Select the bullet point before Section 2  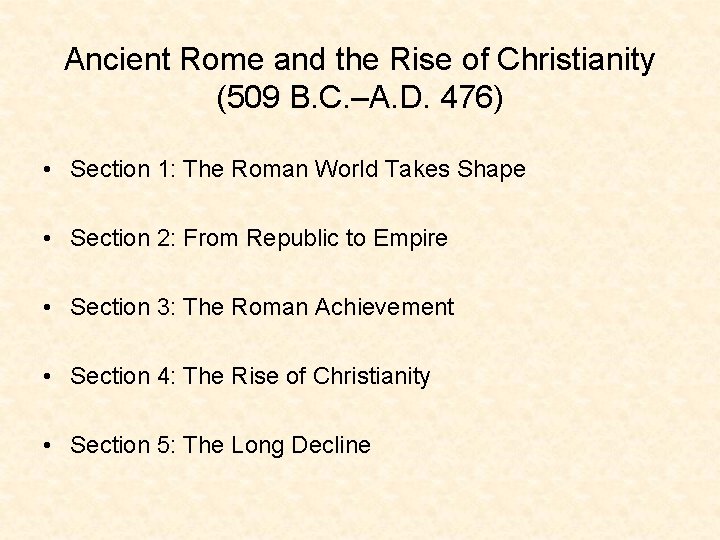(47, 239)
